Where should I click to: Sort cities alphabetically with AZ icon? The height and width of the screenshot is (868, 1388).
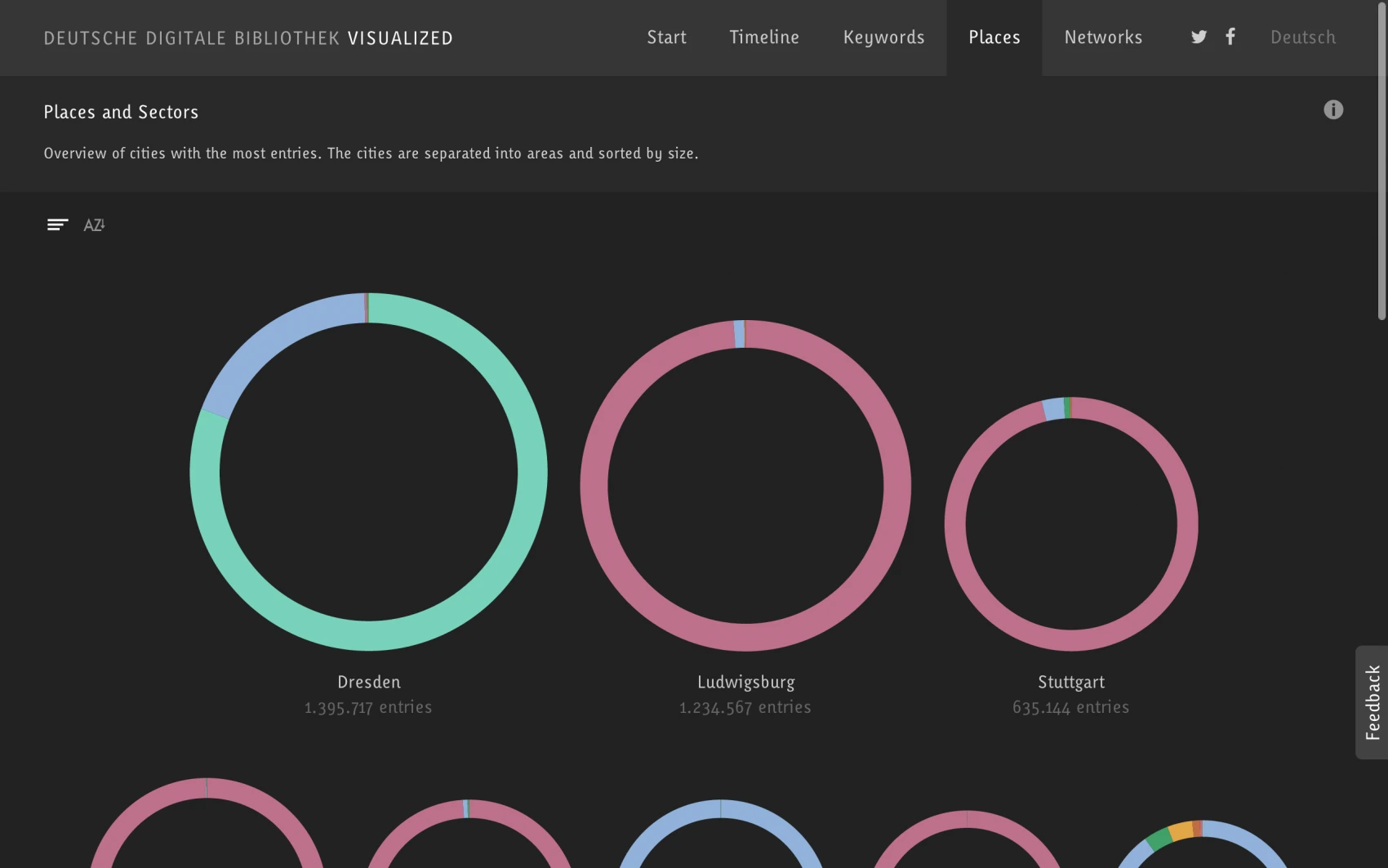click(94, 225)
